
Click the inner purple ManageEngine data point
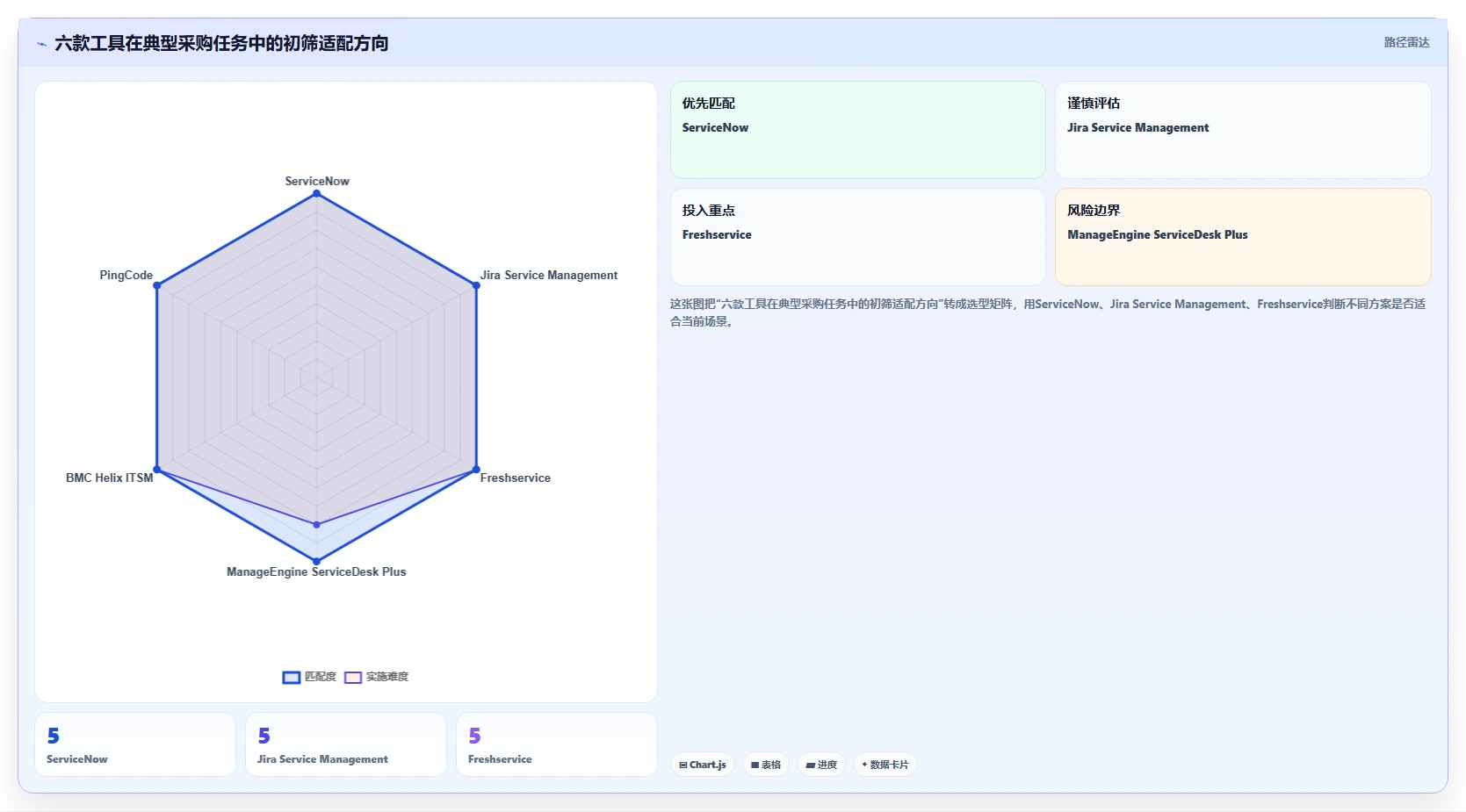click(x=317, y=525)
